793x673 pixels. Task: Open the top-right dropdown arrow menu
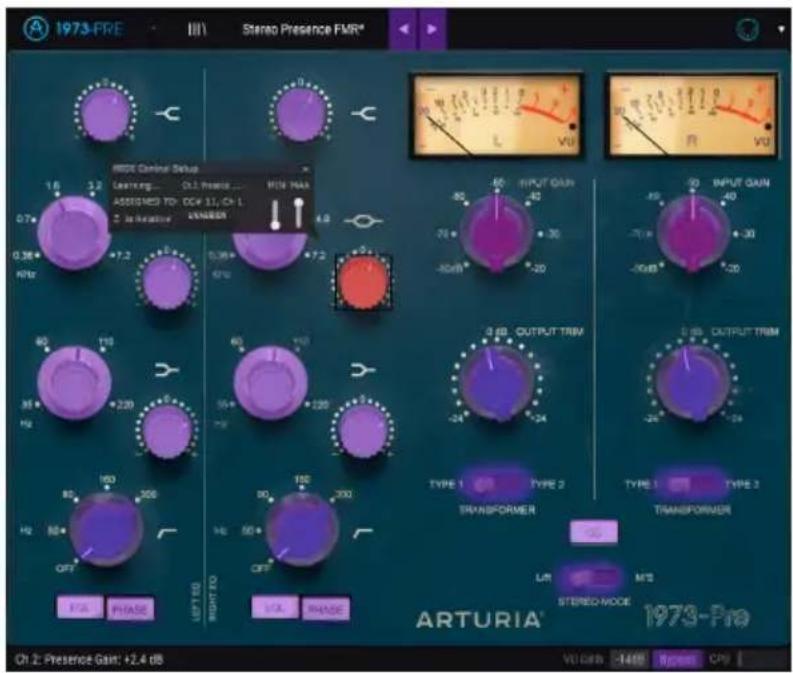click(x=780, y=29)
